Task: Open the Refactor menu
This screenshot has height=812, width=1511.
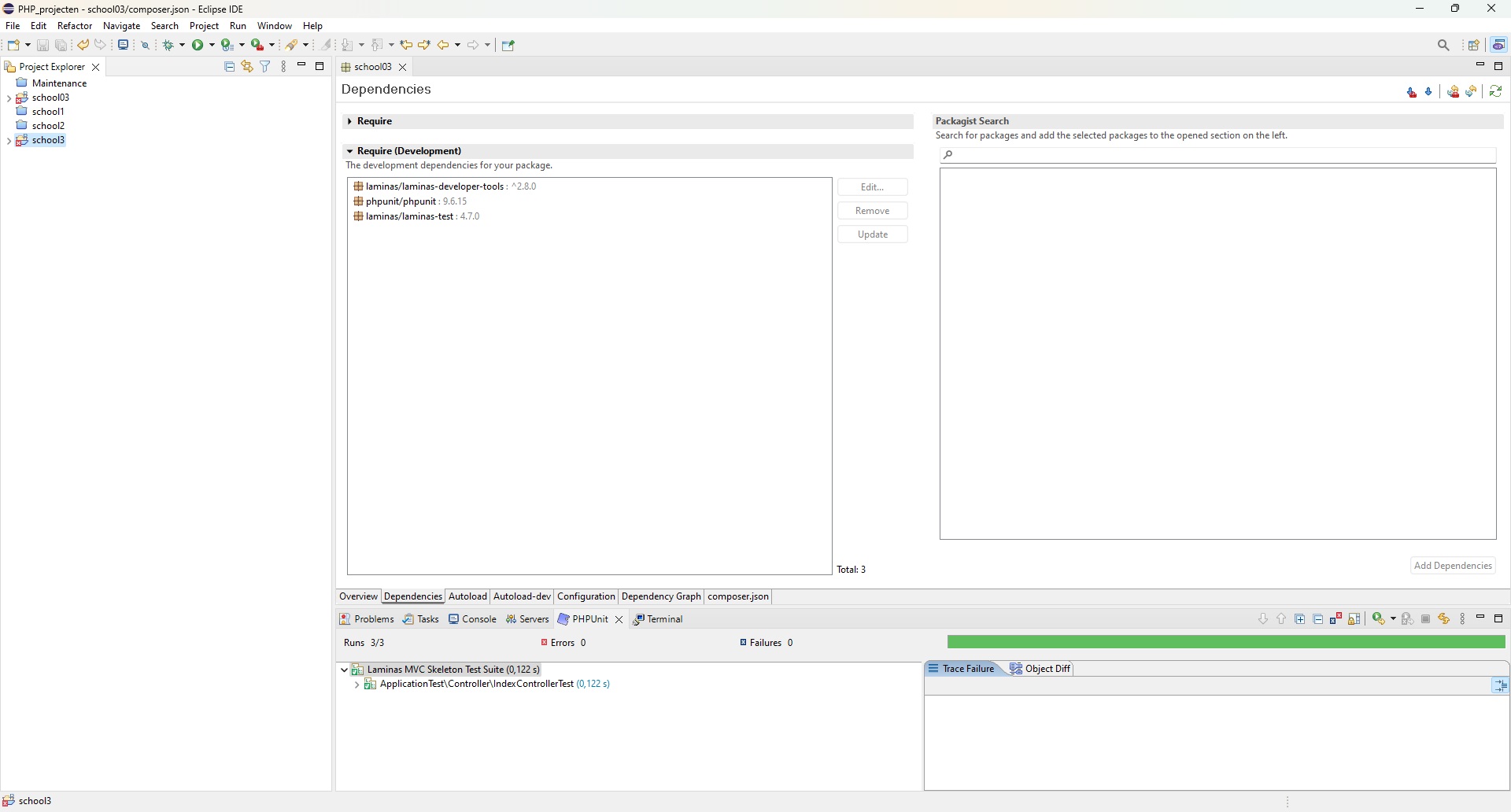Action: pyautogui.click(x=76, y=26)
